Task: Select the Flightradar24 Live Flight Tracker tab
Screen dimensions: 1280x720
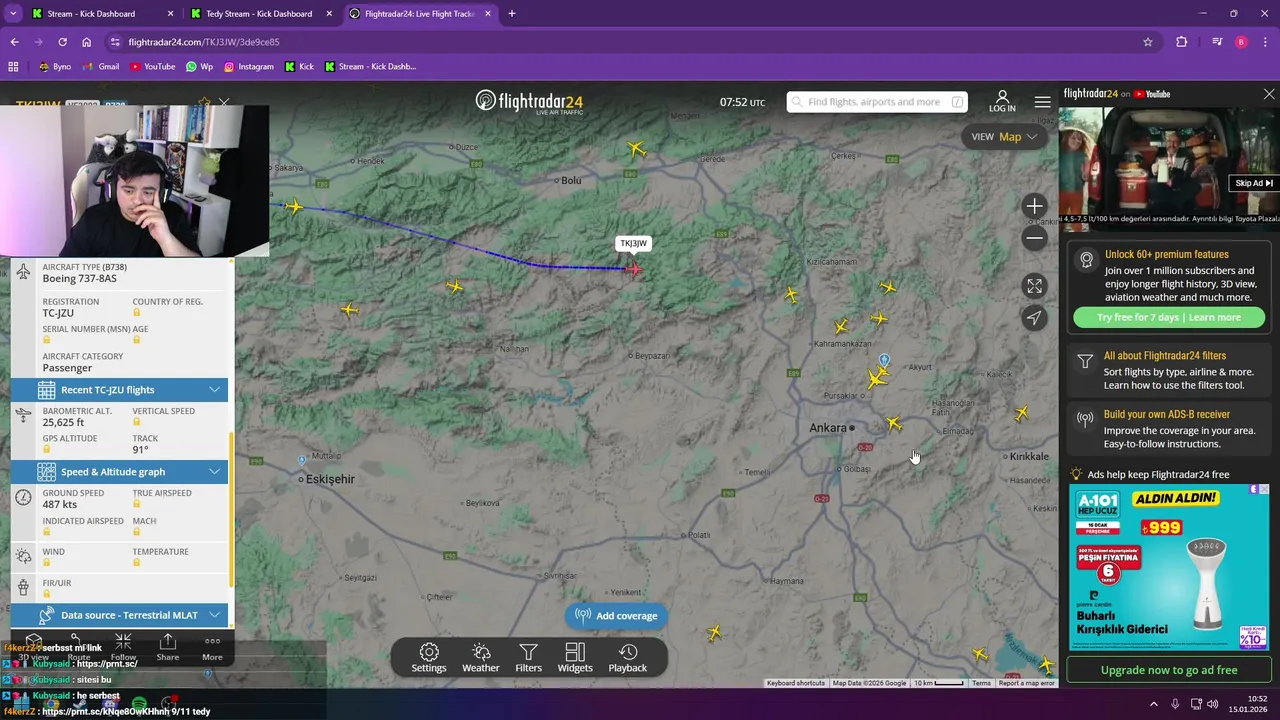Action: click(x=420, y=14)
